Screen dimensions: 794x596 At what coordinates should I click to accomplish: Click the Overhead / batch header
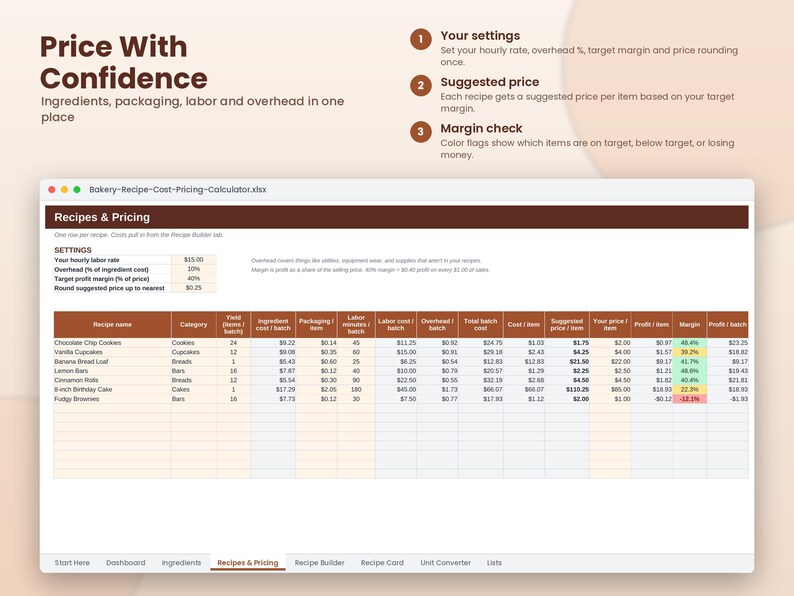pos(438,325)
